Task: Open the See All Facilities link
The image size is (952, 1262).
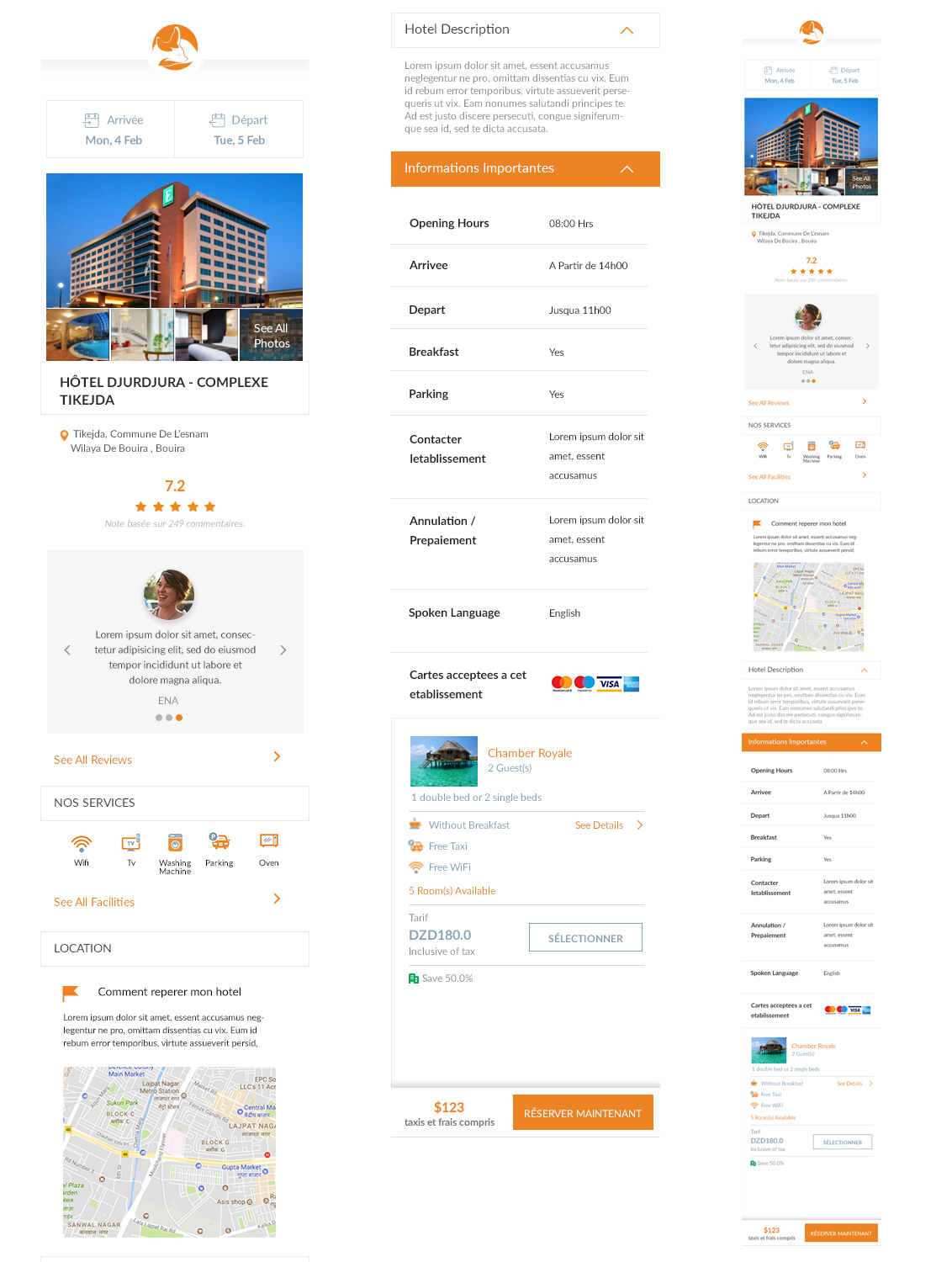Action: point(94,902)
